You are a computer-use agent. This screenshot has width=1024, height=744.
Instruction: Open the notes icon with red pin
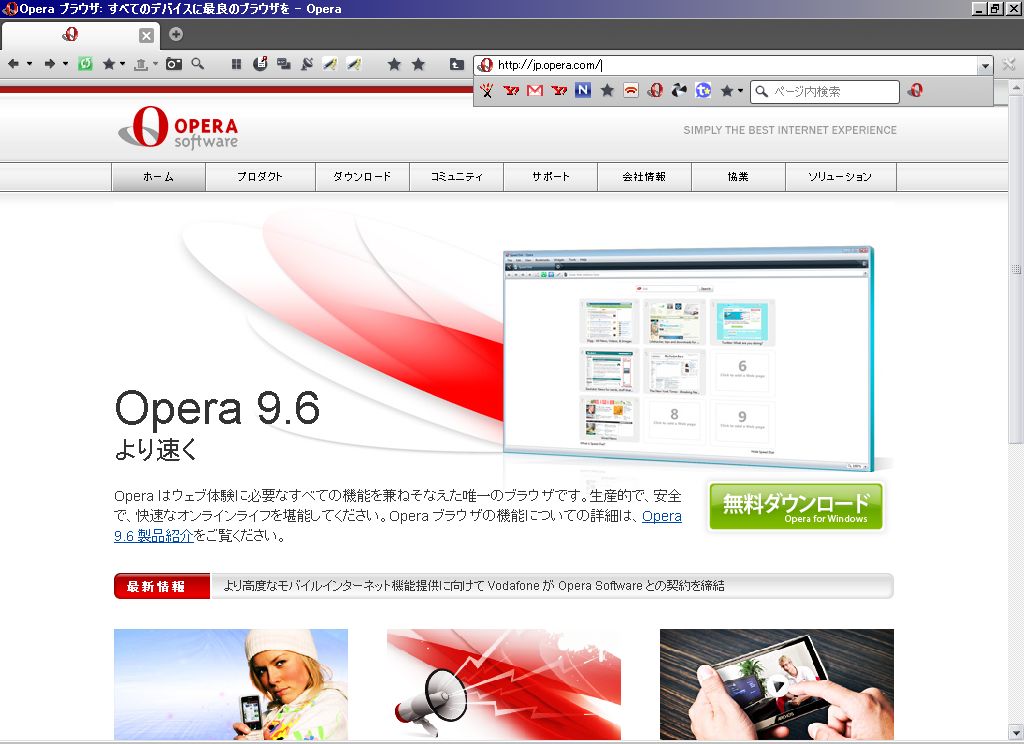[x=260, y=64]
